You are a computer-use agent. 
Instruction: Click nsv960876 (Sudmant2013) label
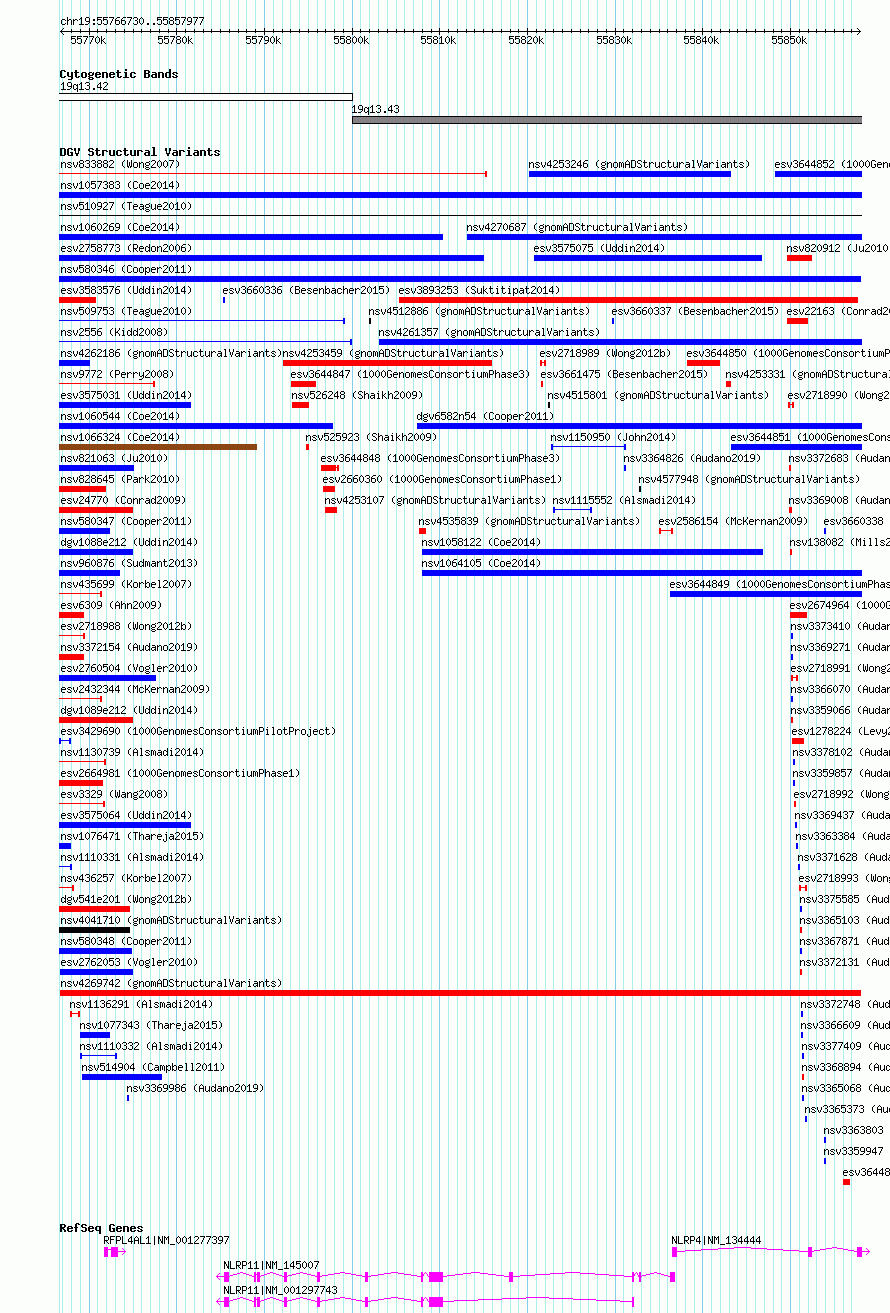click(x=128, y=563)
